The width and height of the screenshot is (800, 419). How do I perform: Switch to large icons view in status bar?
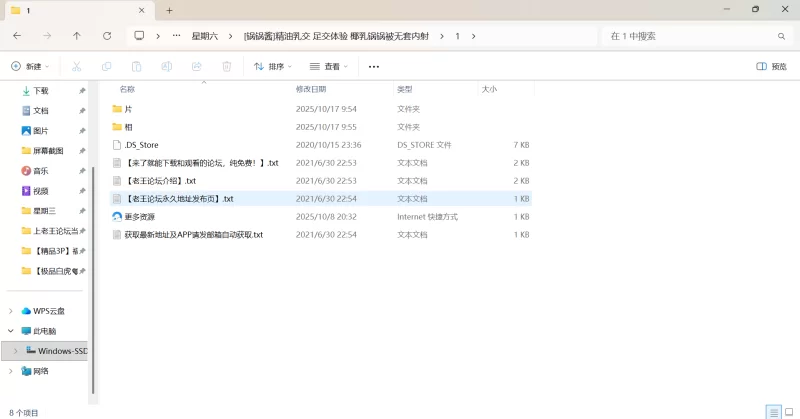click(788, 412)
